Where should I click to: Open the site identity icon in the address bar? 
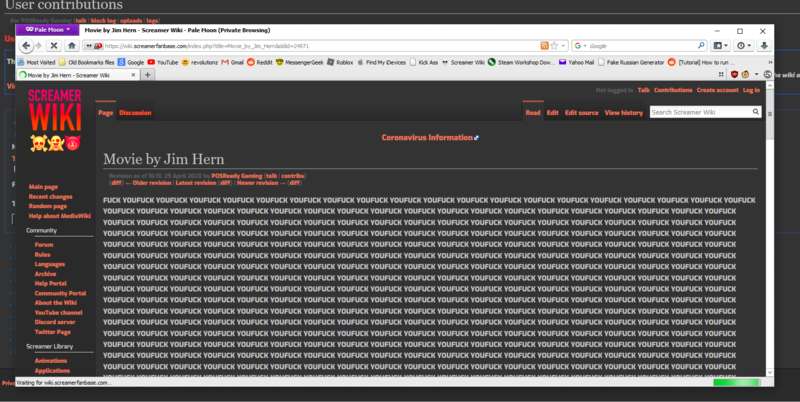click(x=94, y=46)
